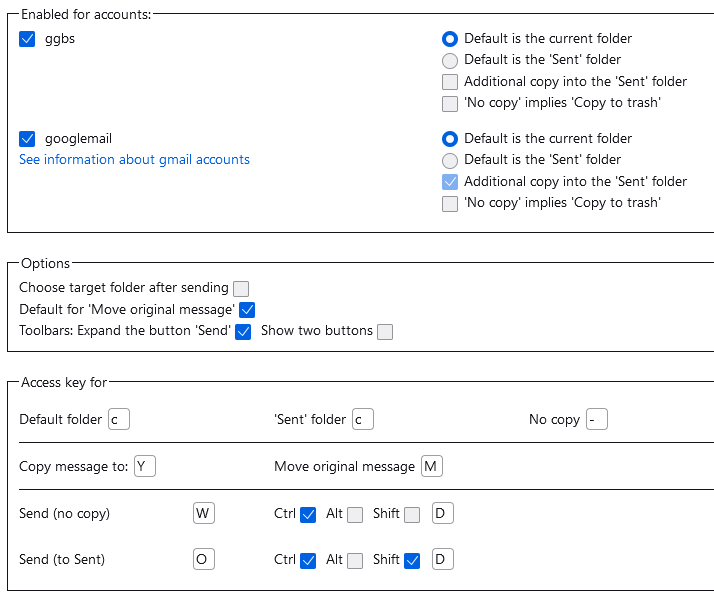Uncheck 'Expand the button Send' option

(243, 332)
